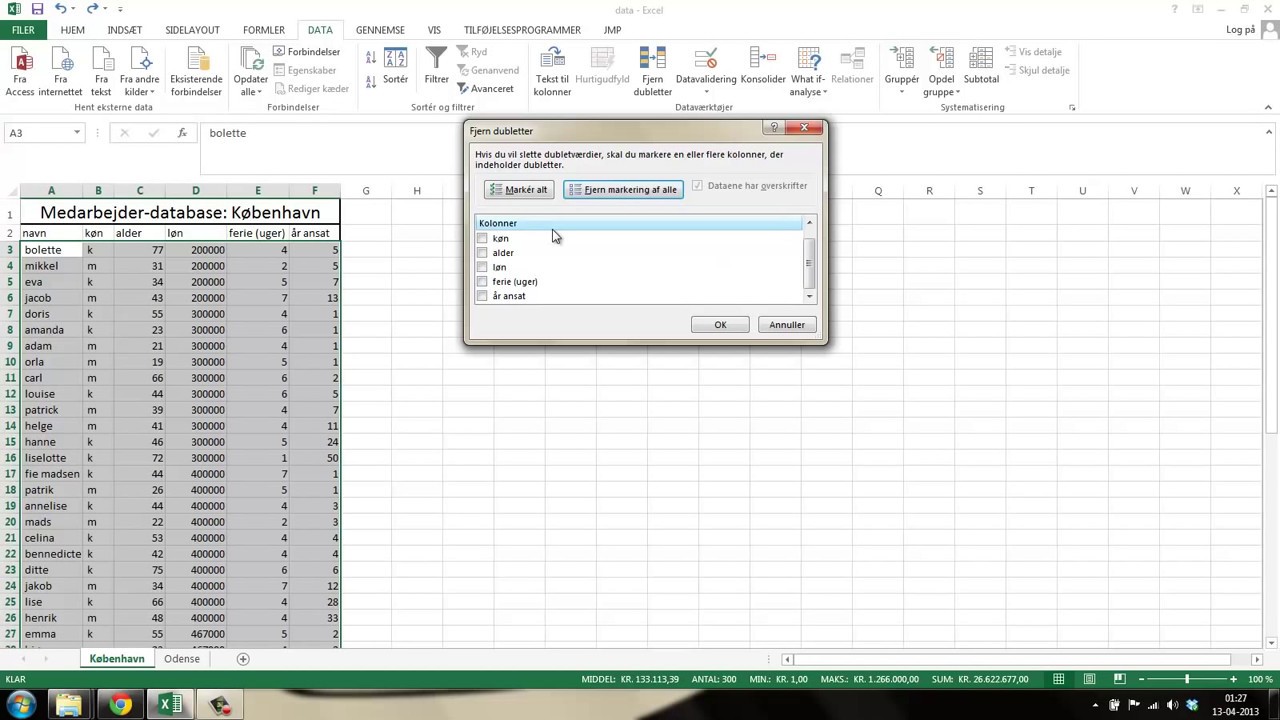Switch to the GENNEMSE tab
The width and height of the screenshot is (1280, 720).
point(380,30)
